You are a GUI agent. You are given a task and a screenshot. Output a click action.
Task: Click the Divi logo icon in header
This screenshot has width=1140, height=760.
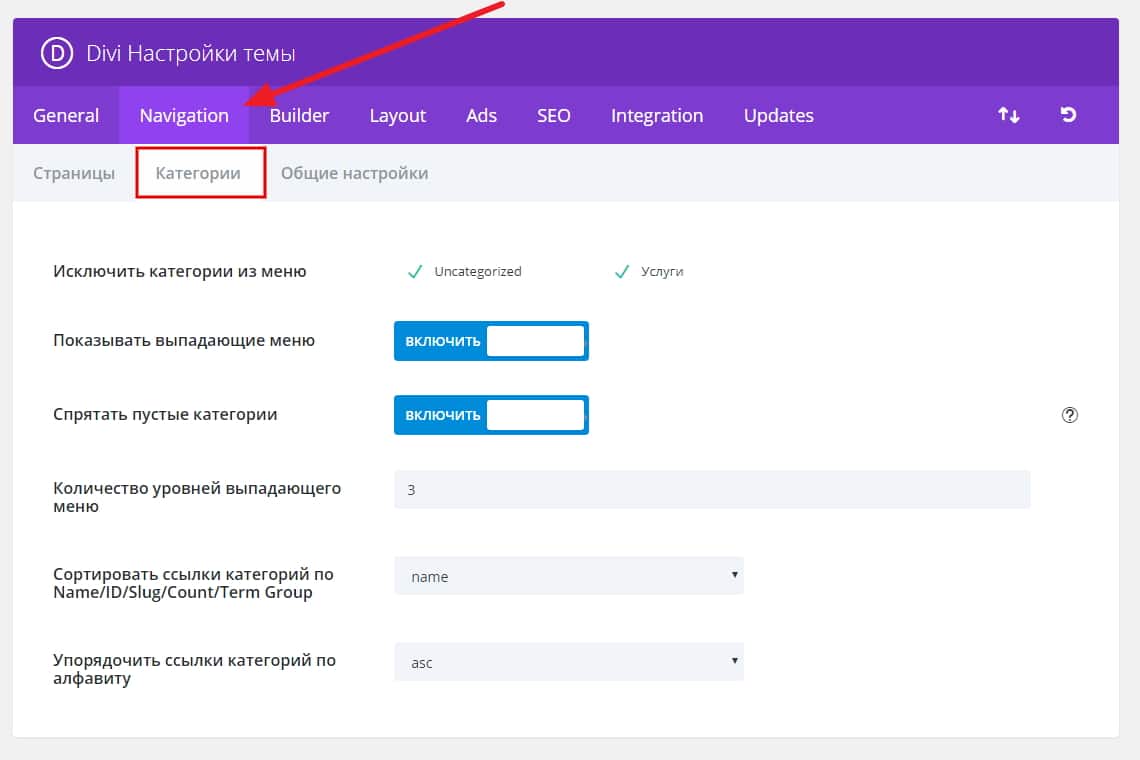click(54, 53)
